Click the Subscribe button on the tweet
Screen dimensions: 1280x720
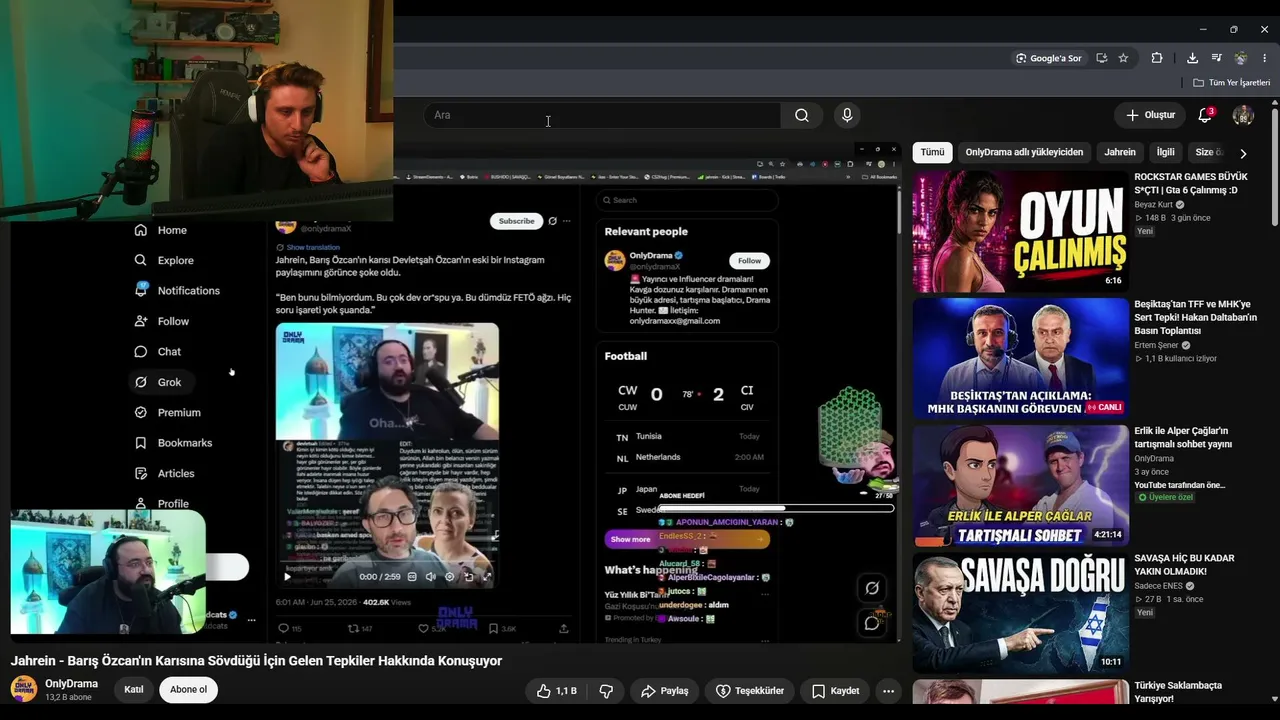pos(516,221)
